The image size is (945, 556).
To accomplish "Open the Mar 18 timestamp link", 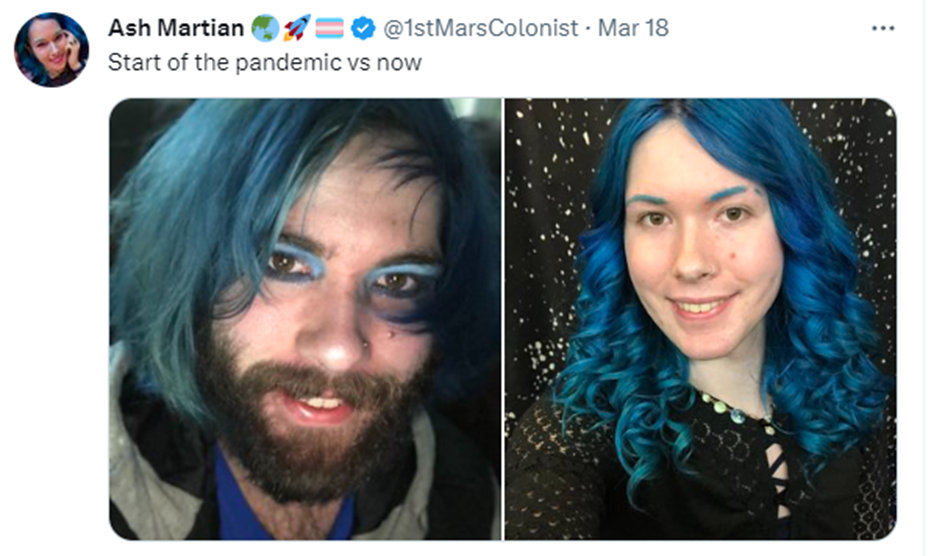I will pyautogui.click(x=633, y=28).
